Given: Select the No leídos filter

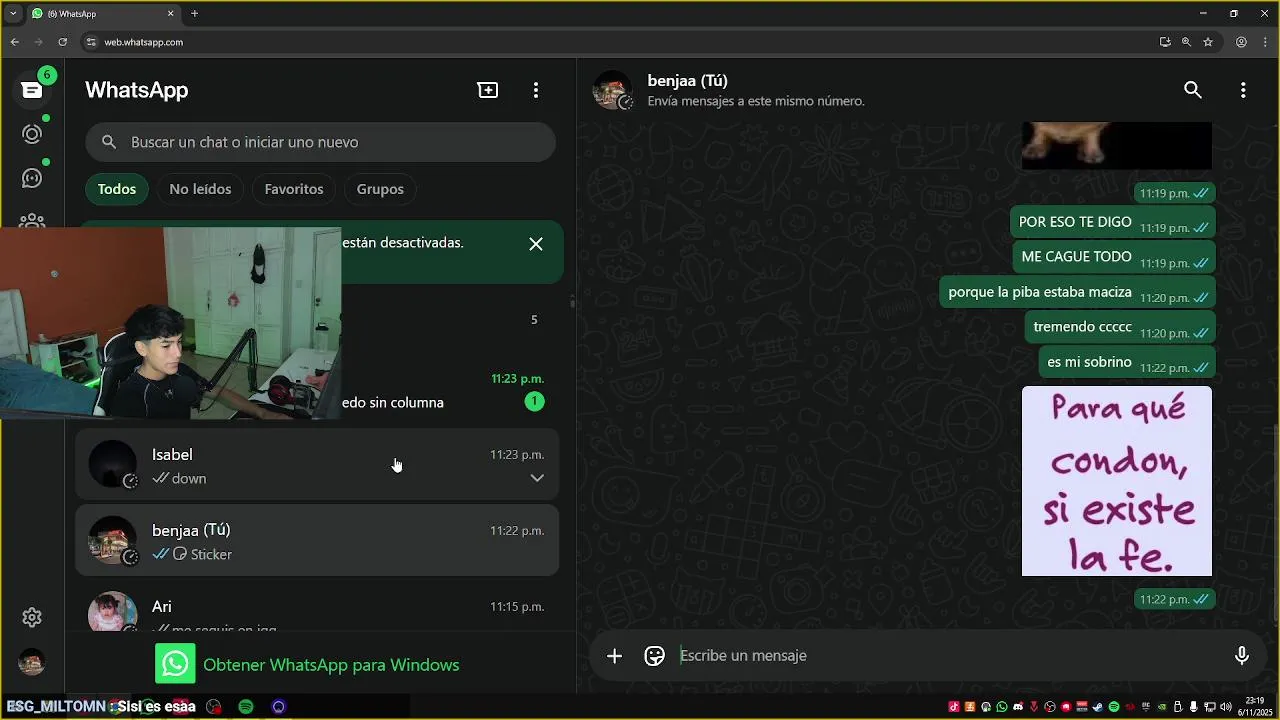Looking at the screenshot, I should (x=200, y=189).
